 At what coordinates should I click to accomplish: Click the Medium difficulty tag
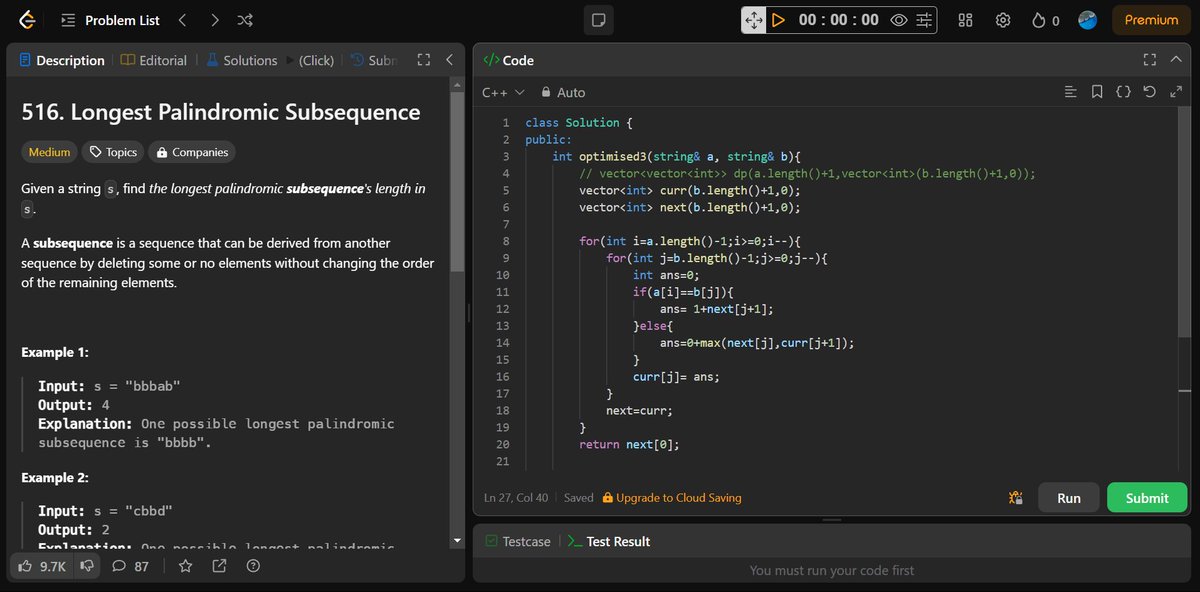click(x=50, y=152)
